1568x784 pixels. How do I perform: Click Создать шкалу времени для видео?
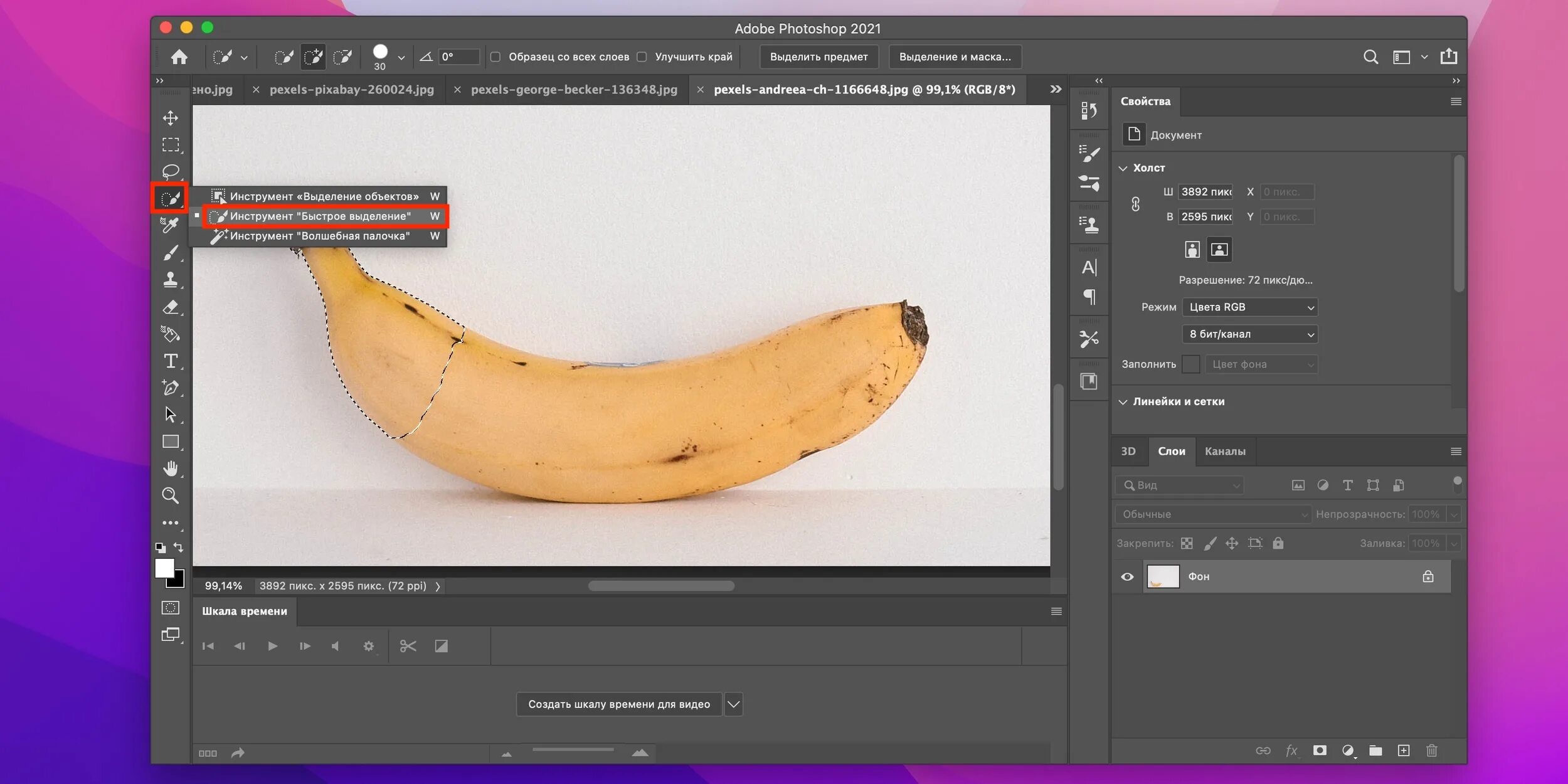pyautogui.click(x=618, y=704)
